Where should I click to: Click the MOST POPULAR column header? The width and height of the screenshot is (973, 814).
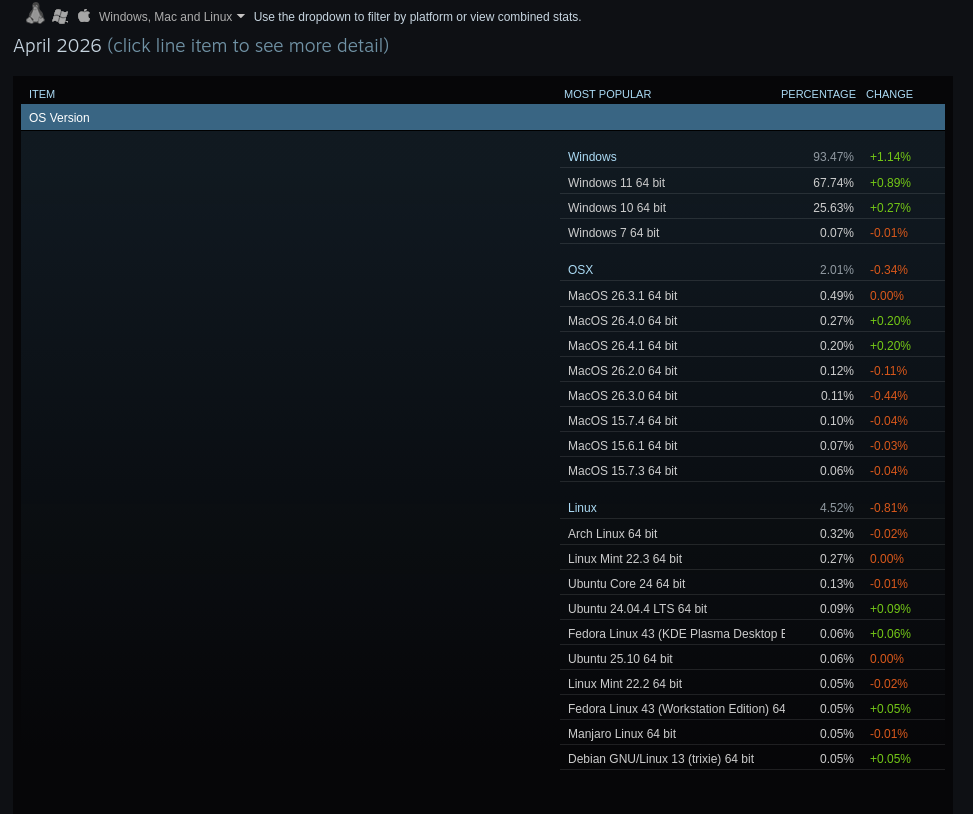point(608,94)
